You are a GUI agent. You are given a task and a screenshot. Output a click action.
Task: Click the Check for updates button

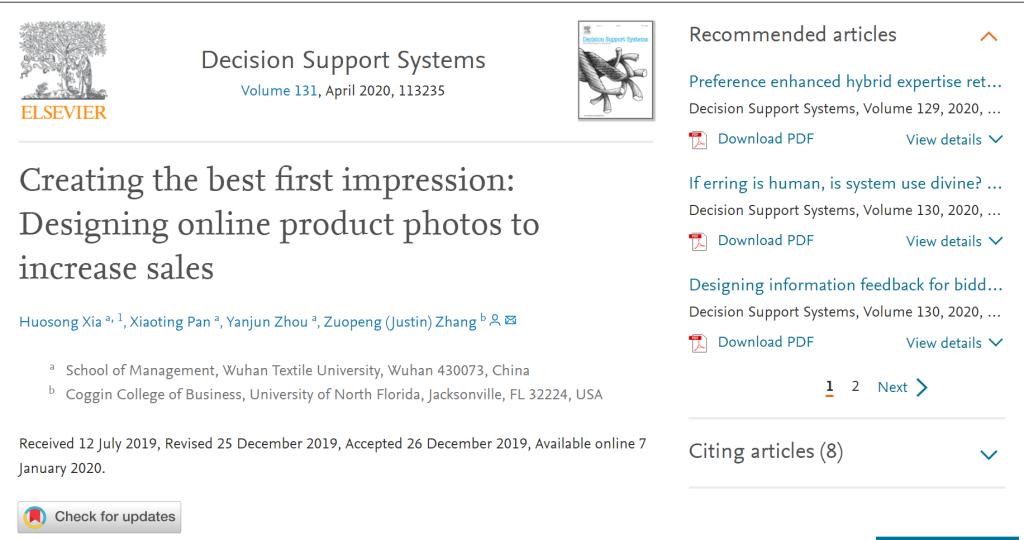[x=100, y=517]
